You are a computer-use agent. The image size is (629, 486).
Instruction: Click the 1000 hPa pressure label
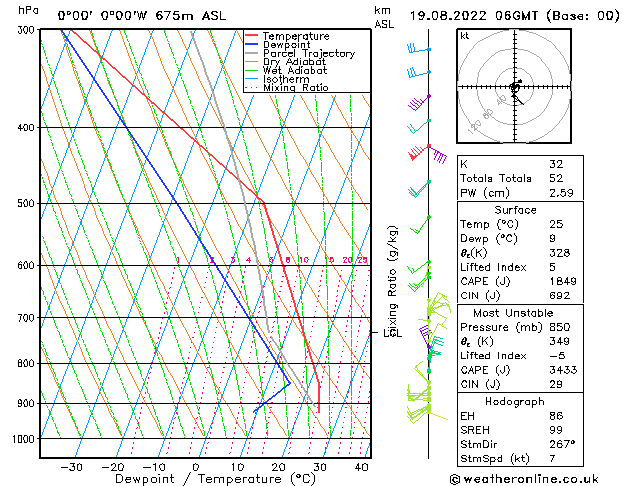[x=25, y=439]
